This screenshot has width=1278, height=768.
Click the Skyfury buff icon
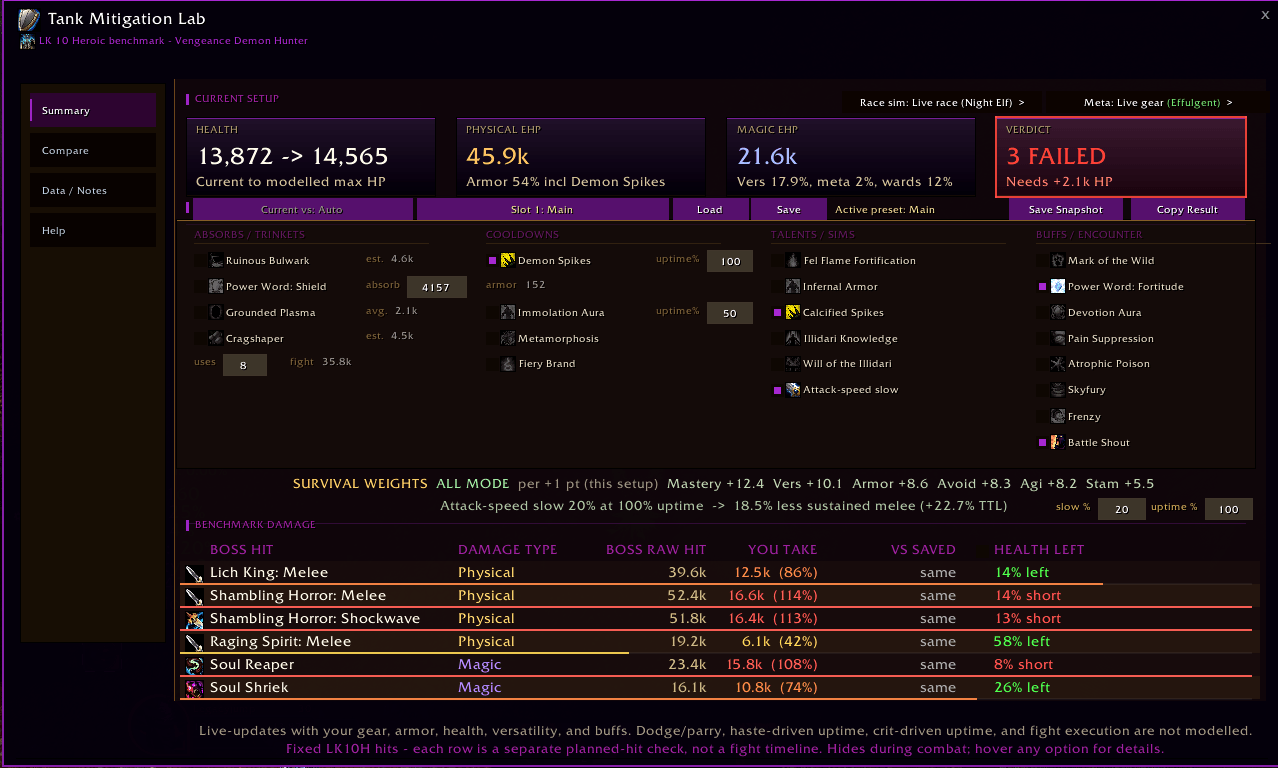coord(1058,390)
